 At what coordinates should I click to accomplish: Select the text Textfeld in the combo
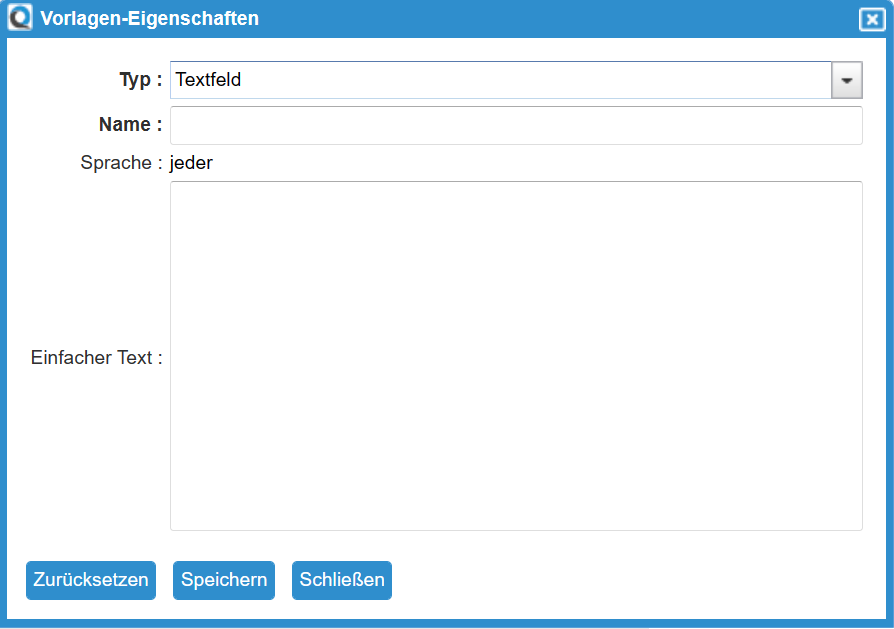pyautogui.click(x=209, y=80)
